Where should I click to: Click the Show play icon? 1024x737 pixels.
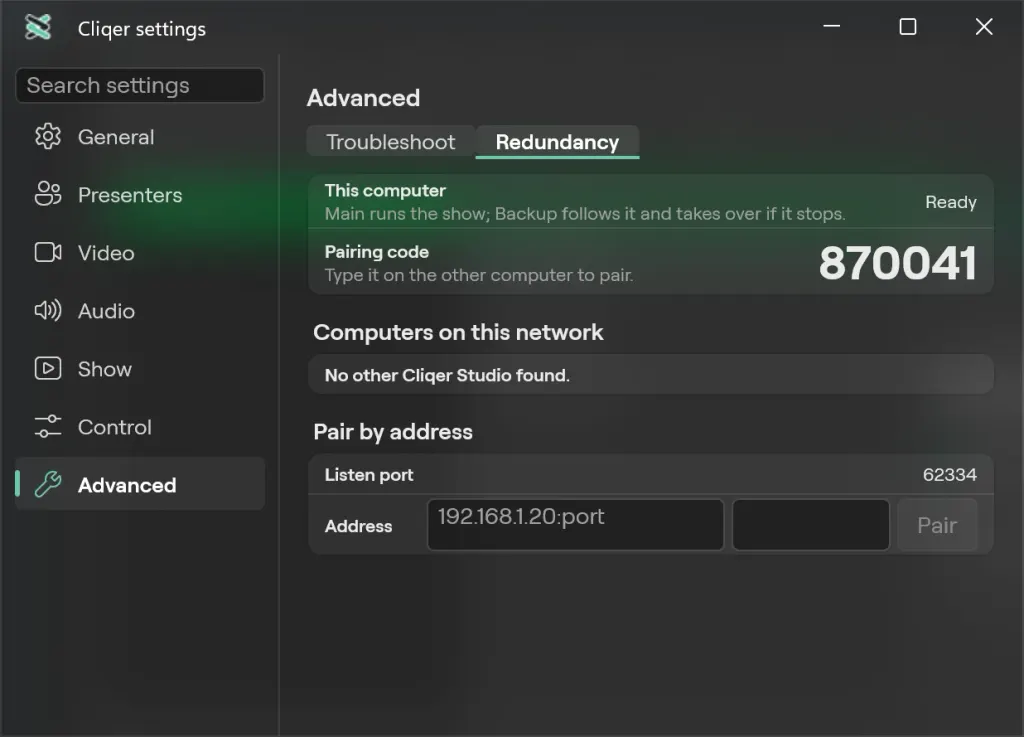click(x=48, y=368)
